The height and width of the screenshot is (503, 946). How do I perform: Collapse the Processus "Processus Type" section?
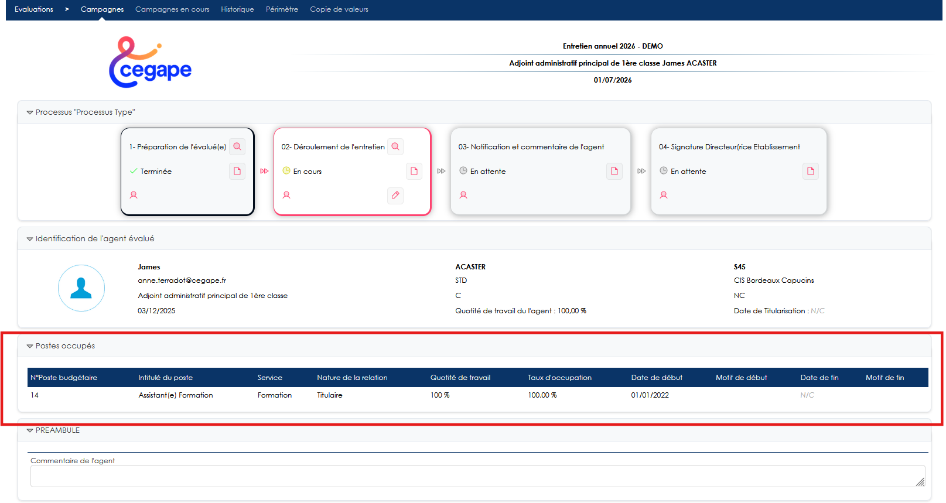point(30,113)
